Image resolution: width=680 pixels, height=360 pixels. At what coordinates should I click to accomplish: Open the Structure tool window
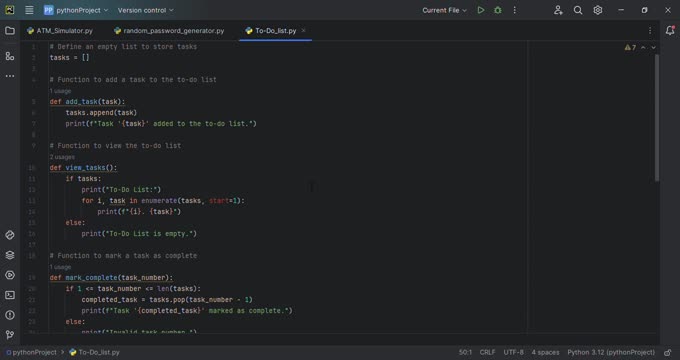10,56
